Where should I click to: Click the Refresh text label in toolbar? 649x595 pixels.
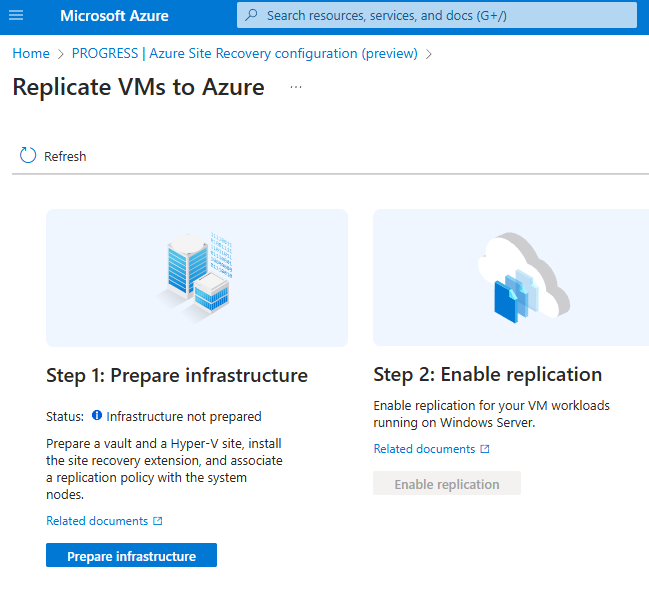coord(65,156)
